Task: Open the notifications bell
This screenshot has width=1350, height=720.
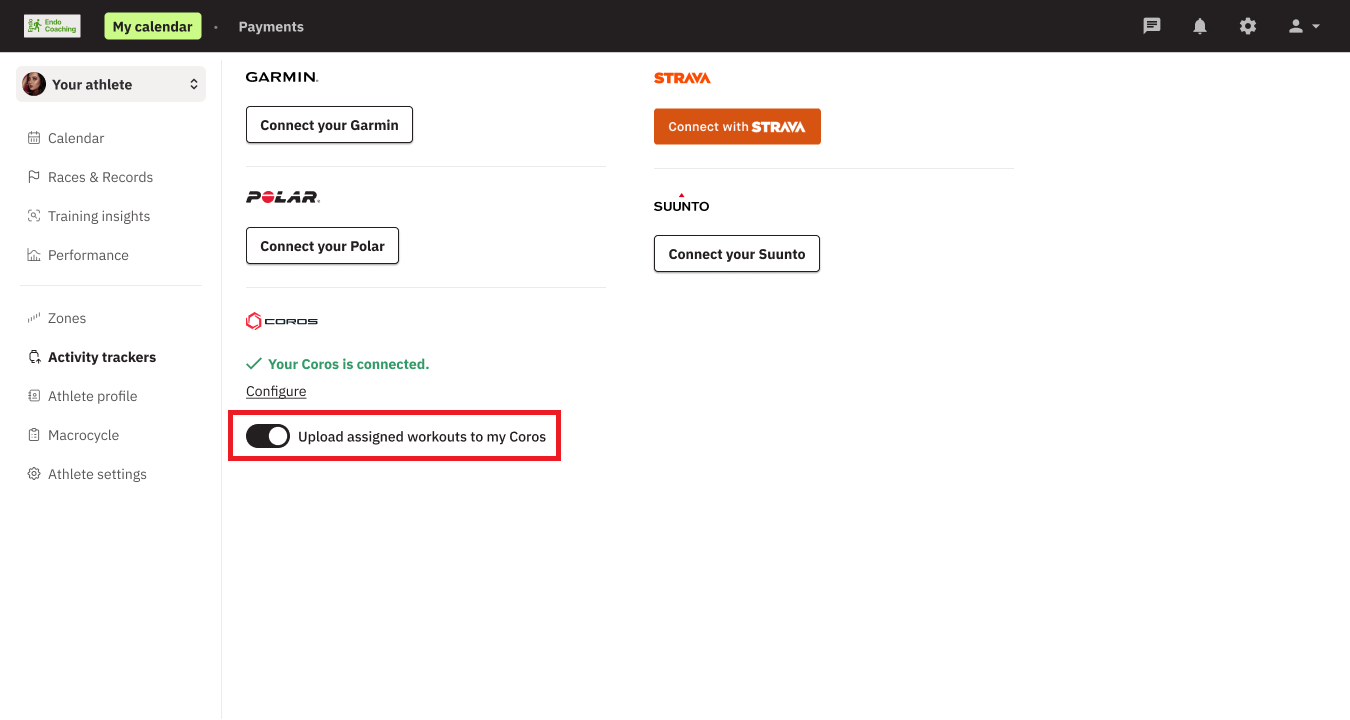Action: coord(1200,26)
